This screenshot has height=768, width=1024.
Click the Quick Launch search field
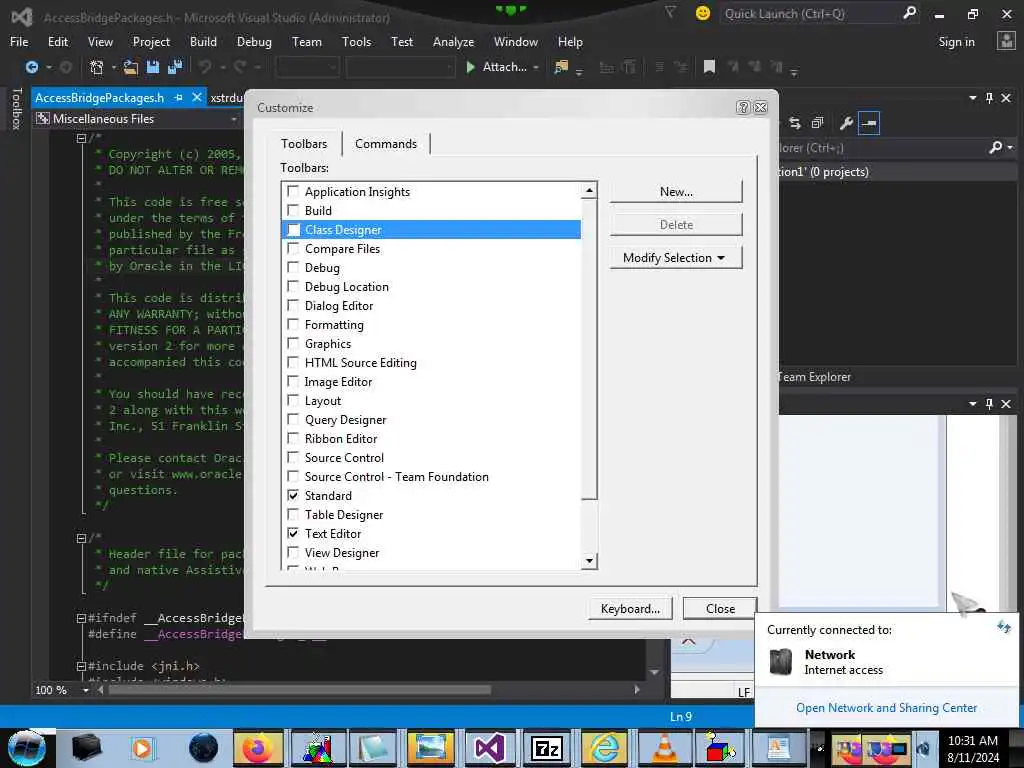pos(810,13)
